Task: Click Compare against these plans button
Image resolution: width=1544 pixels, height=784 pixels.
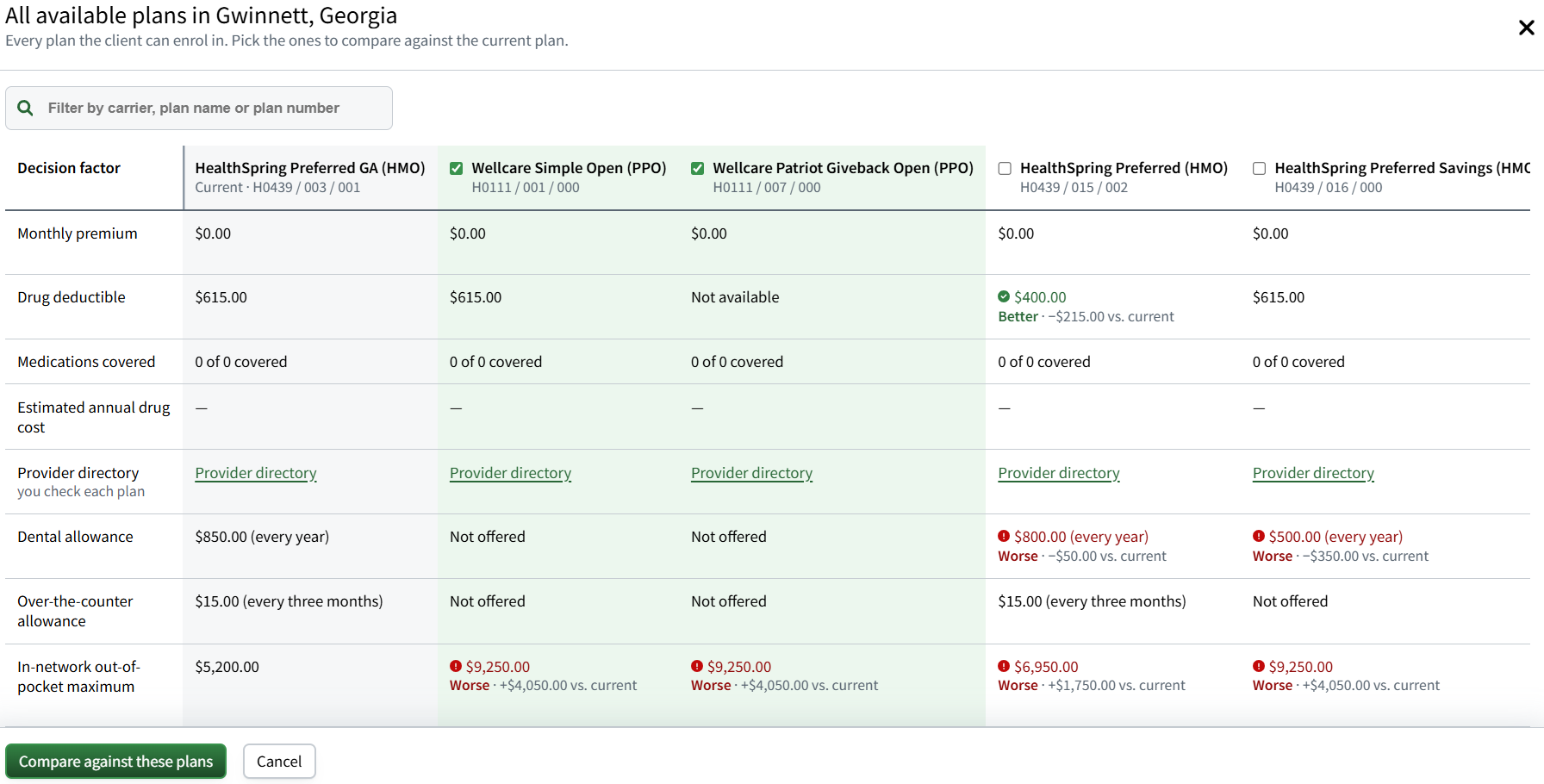Action: coord(115,762)
